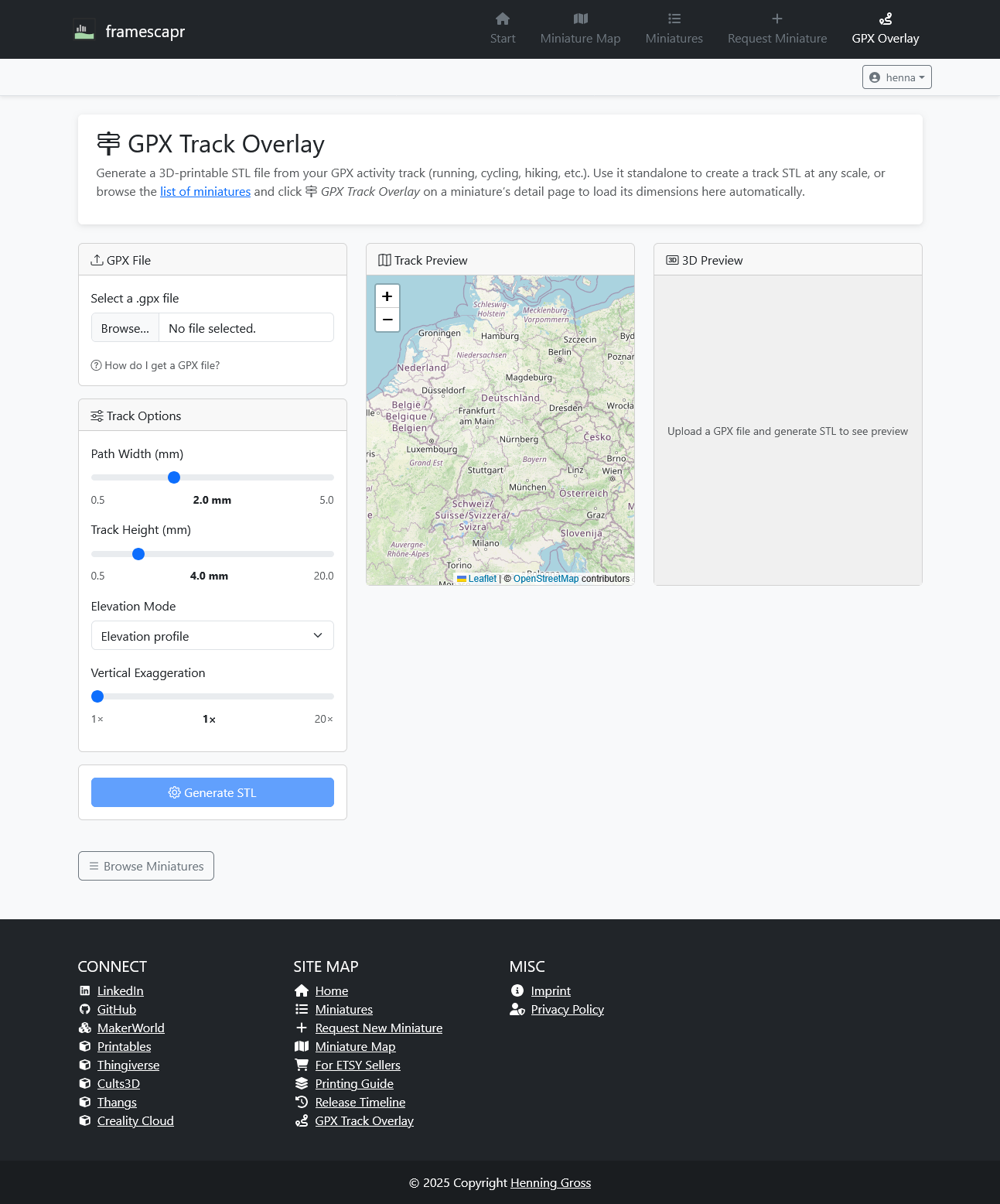Click How do I get a GPX file?
Image resolution: width=1000 pixels, height=1204 pixels.
[x=155, y=365]
